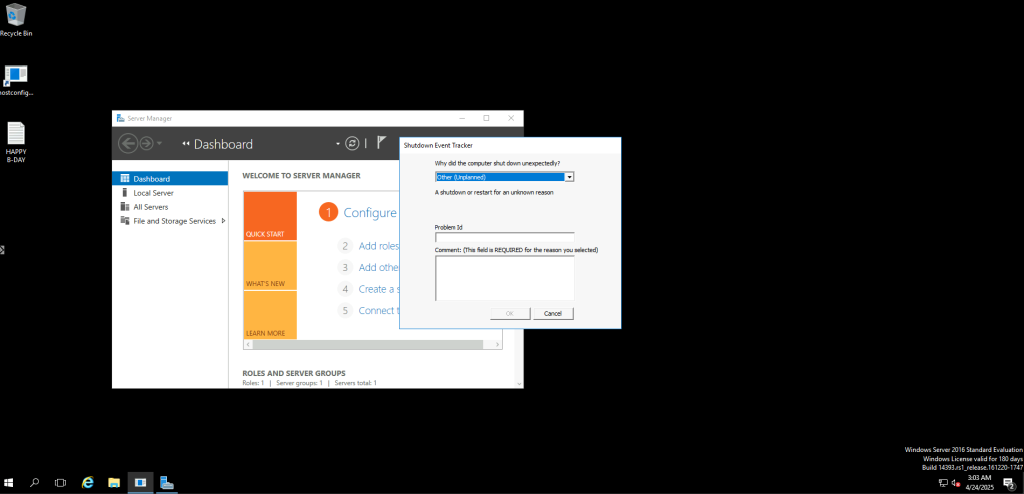Image resolution: width=1024 pixels, height=494 pixels.
Task: Open the notifications flag in Server Manager
Action: 381,143
